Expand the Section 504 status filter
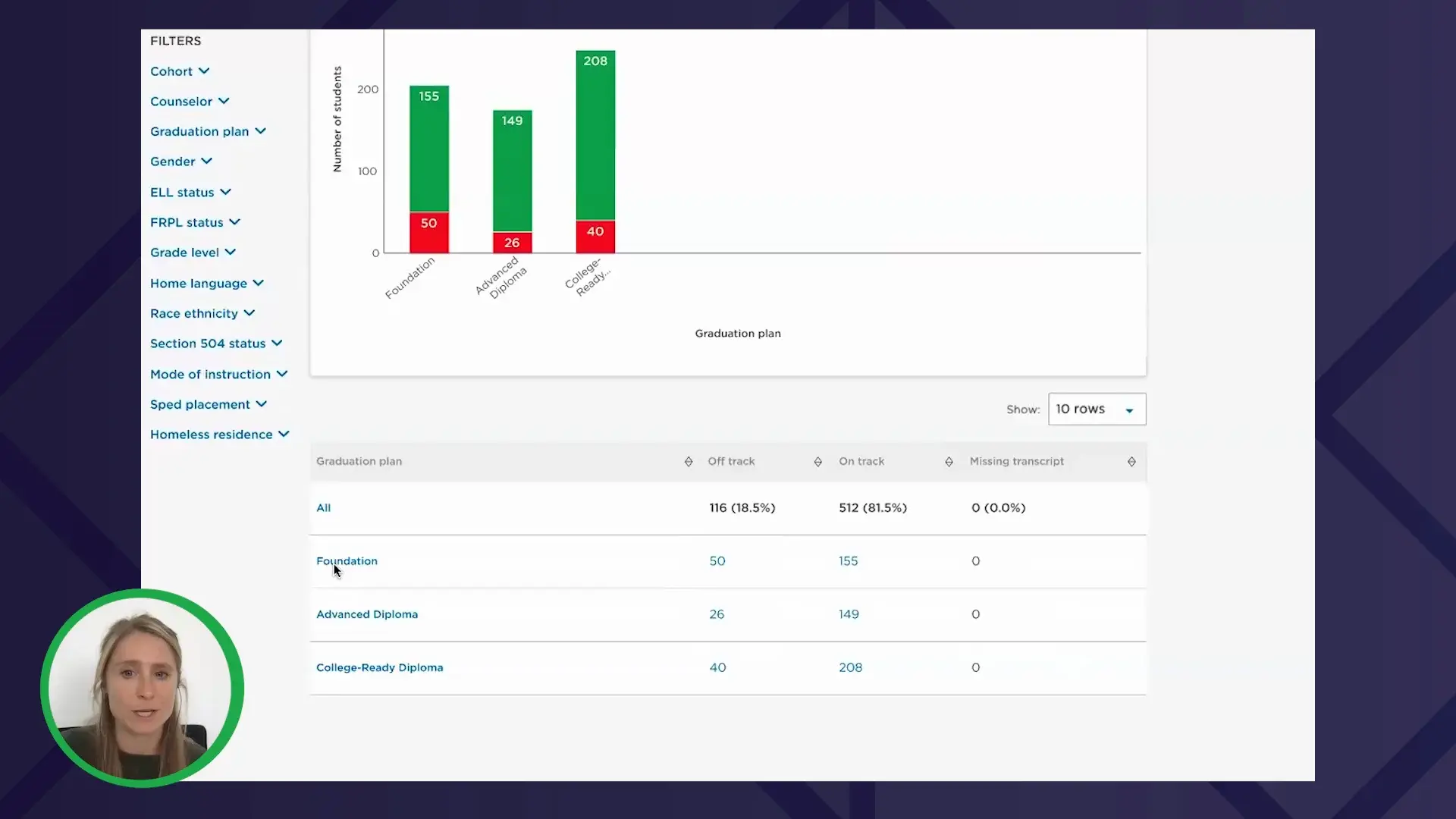The height and width of the screenshot is (819, 1456). [216, 344]
